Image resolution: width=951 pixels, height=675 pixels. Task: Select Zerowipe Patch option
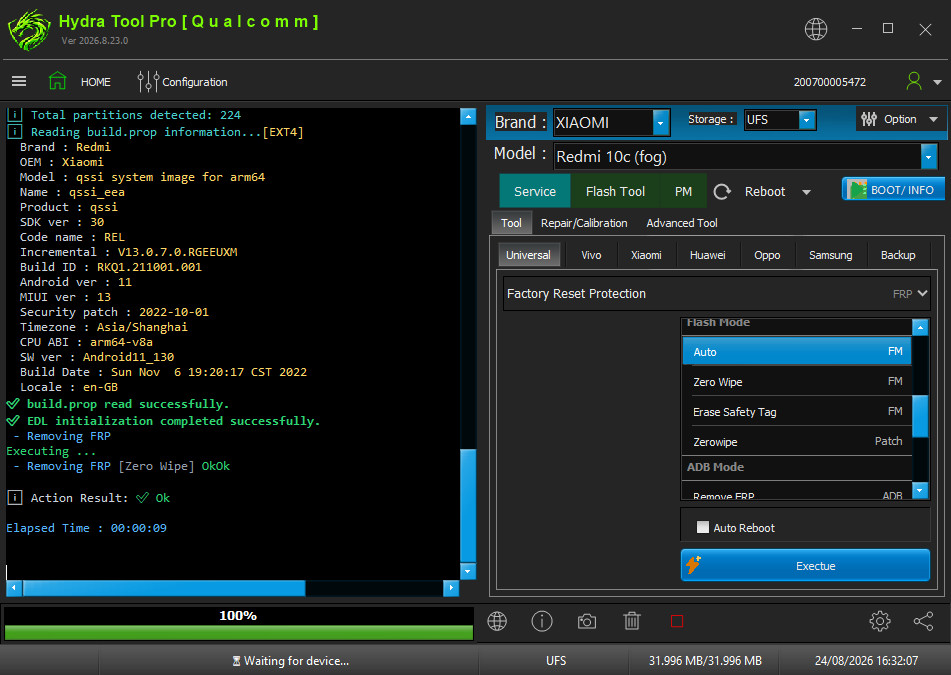click(x=797, y=442)
